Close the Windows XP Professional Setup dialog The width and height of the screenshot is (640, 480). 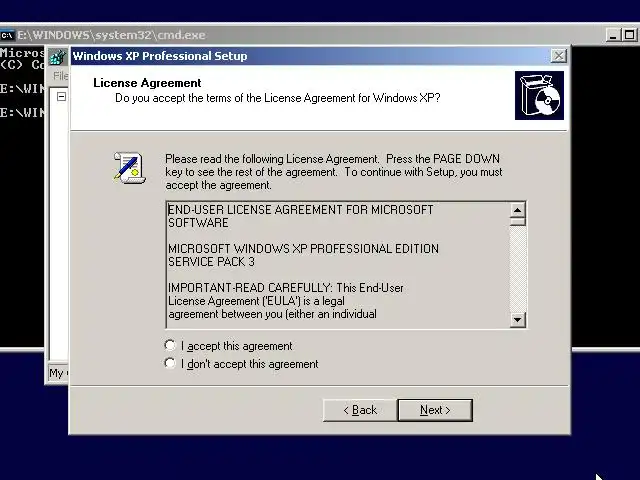(x=558, y=56)
